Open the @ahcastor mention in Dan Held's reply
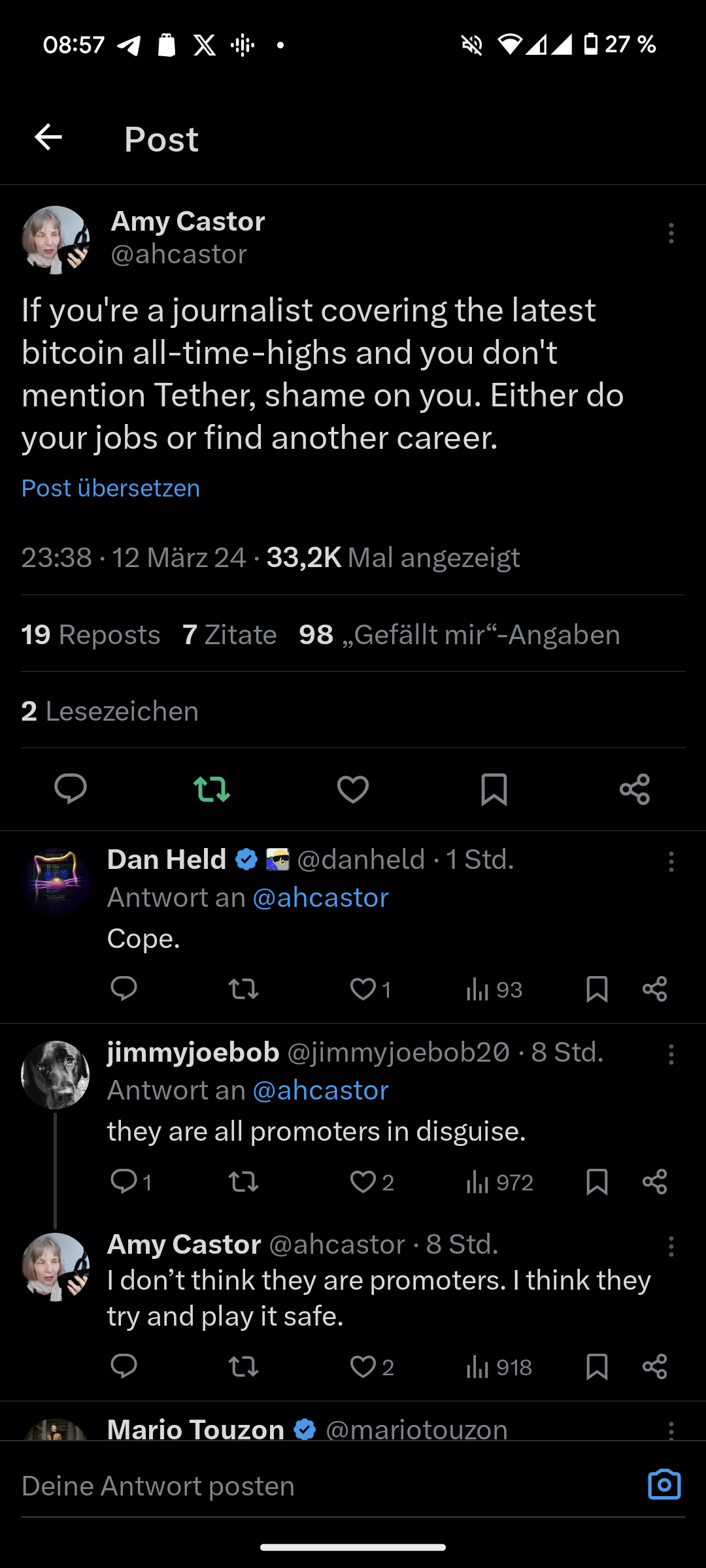 (x=320, y=898)
